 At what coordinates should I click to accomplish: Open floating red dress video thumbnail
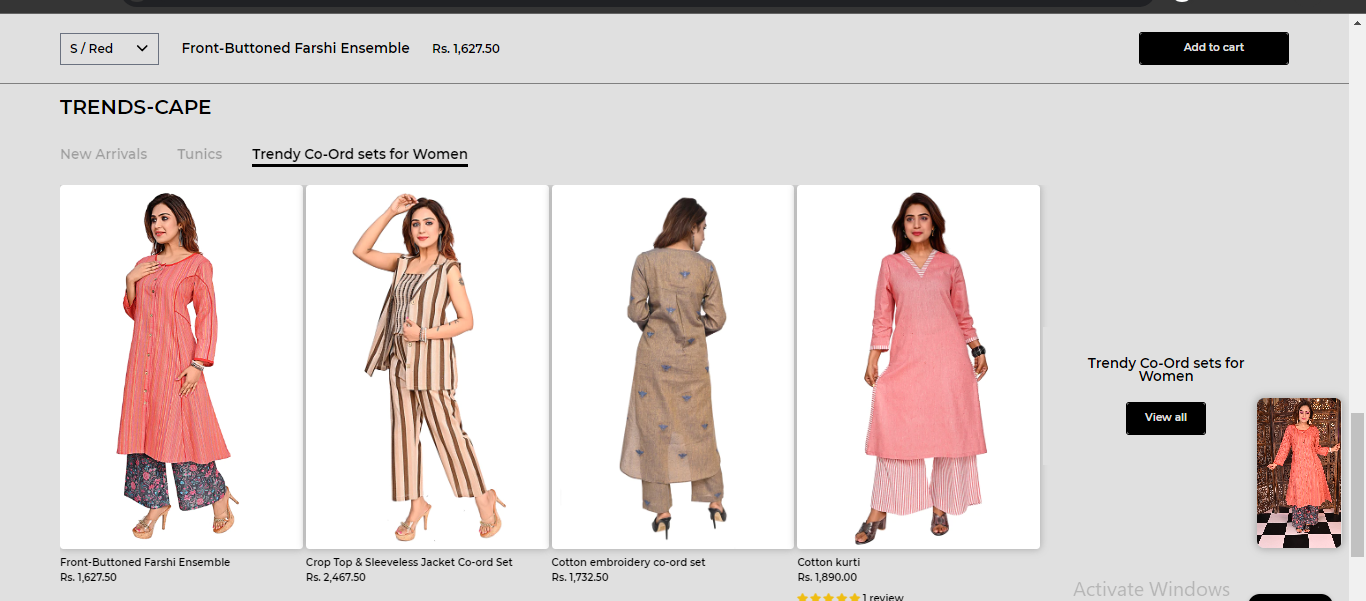click(x=1299, y=473)
